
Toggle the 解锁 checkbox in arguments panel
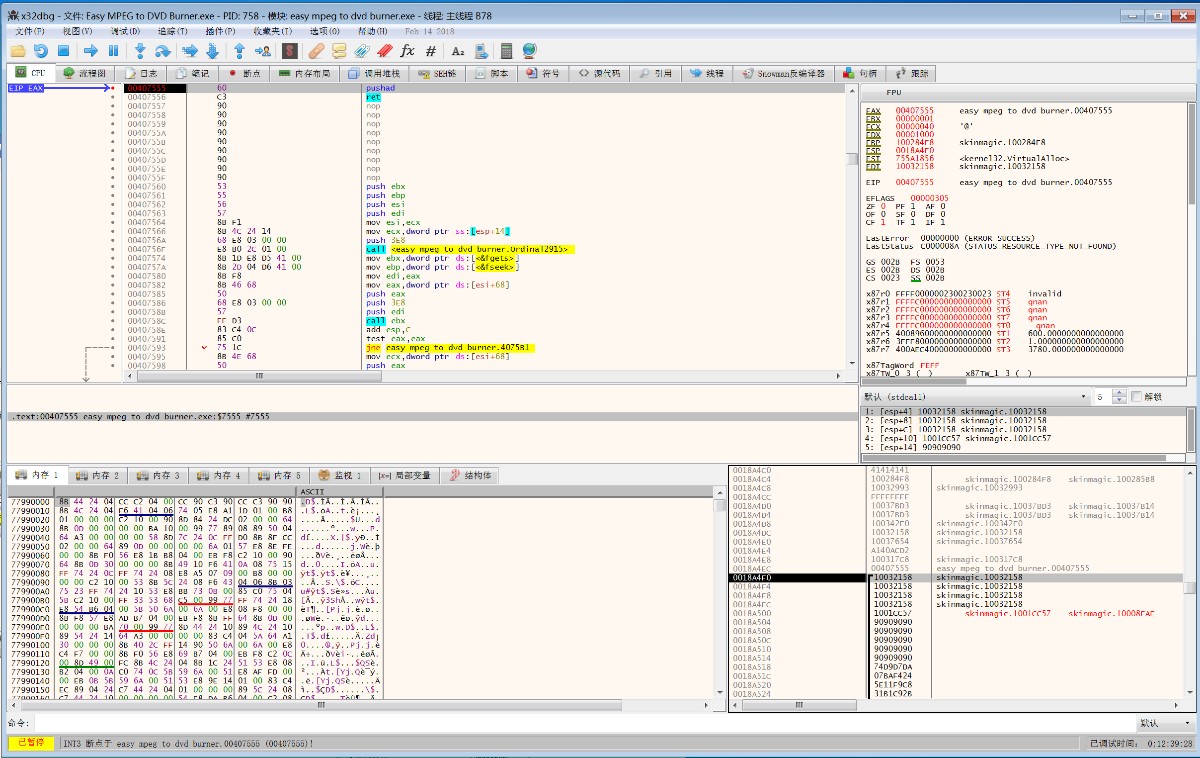[x=1134, y=397]
